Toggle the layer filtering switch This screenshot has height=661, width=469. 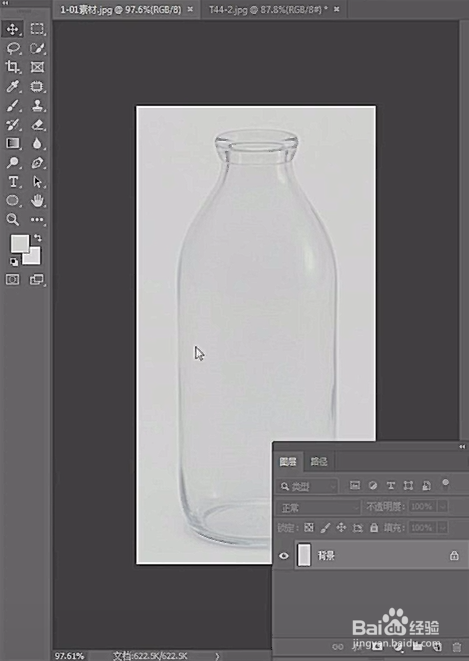445,485
